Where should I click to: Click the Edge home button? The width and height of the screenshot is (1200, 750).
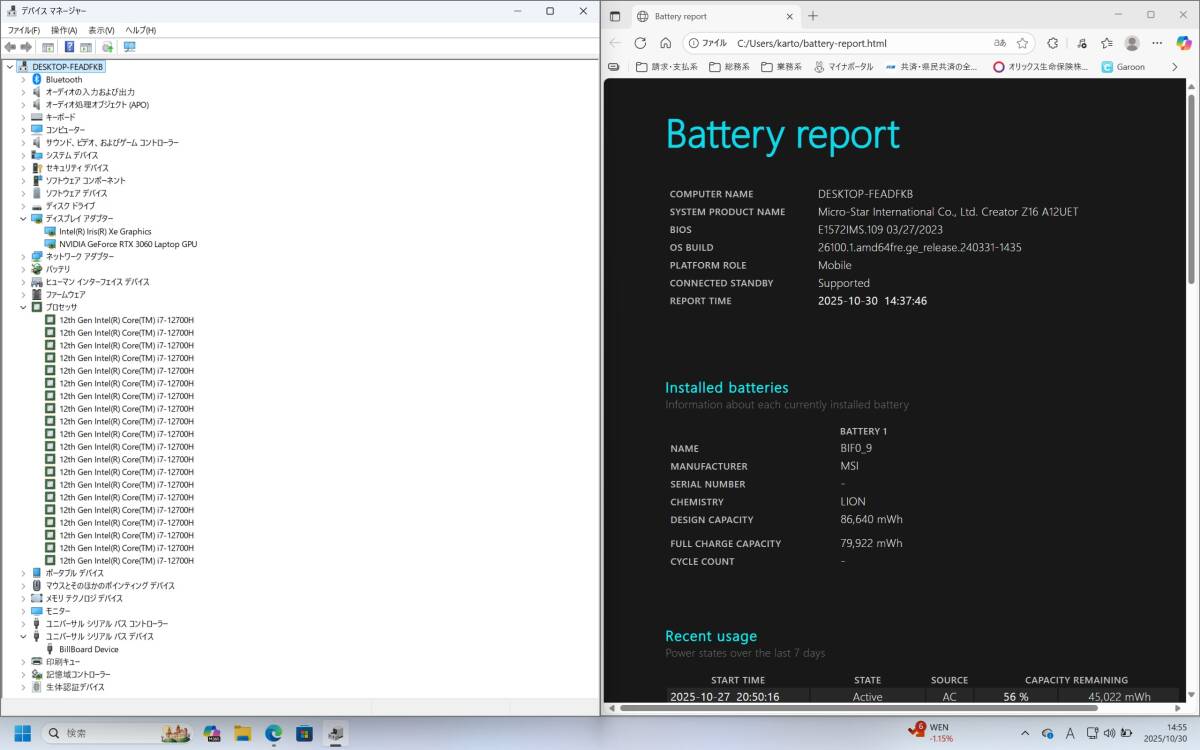[665, 44]
